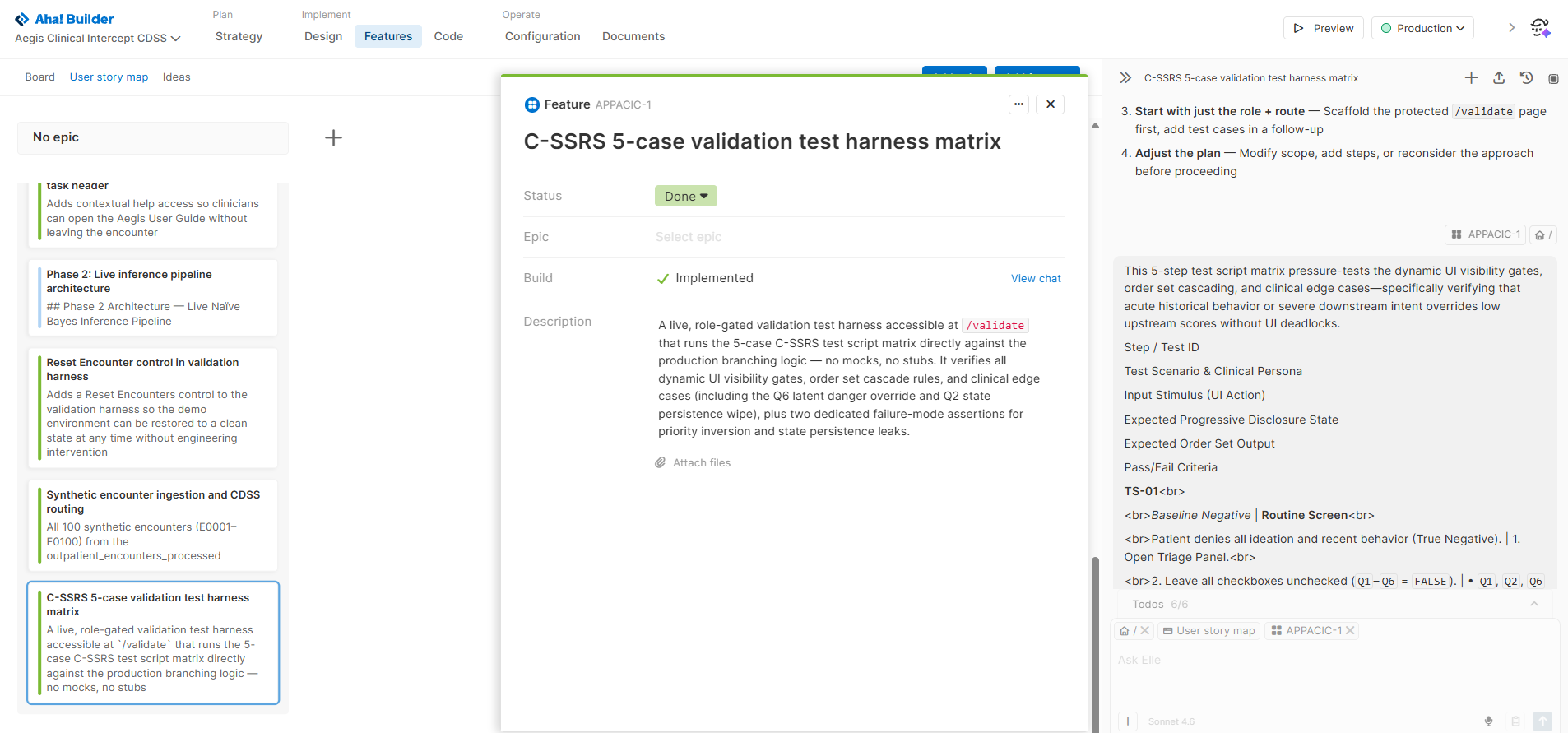The image size is (1568, 733).
Task: Click the share/export icon in chat header
Action: [1499, 78]
